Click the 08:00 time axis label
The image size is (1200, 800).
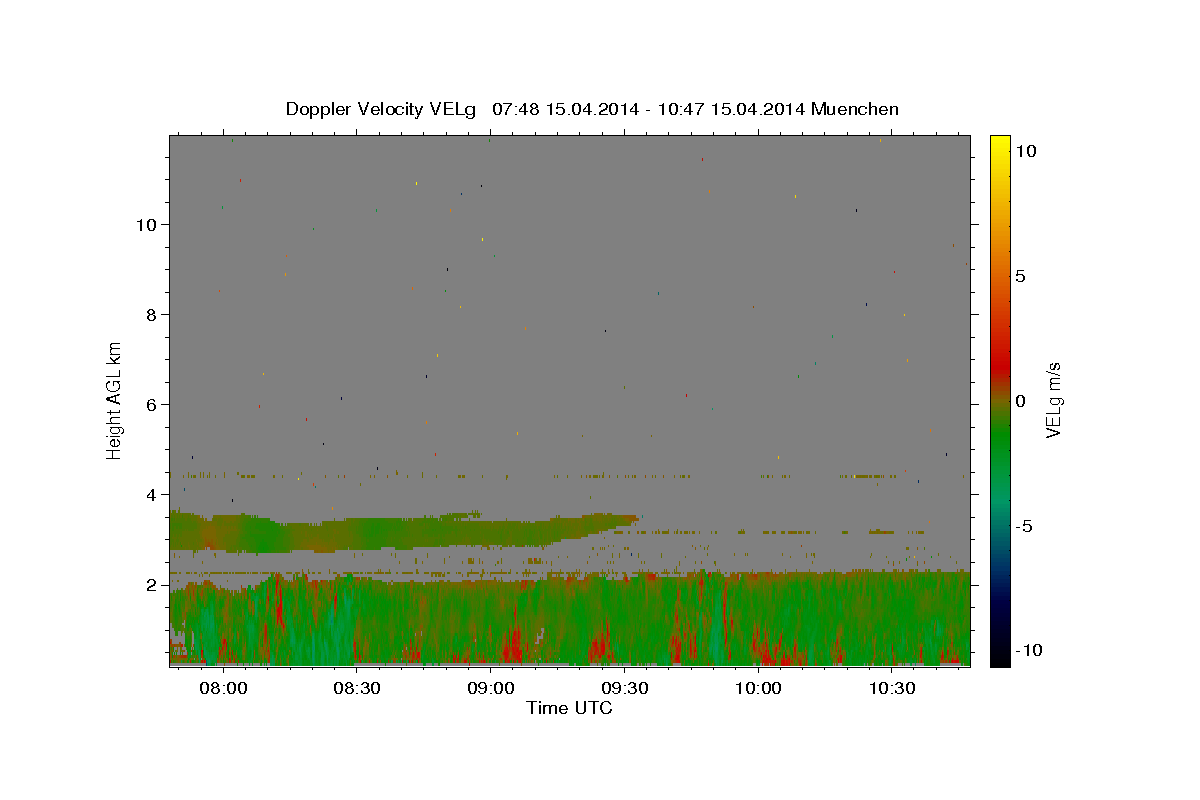tap(223, 688)
